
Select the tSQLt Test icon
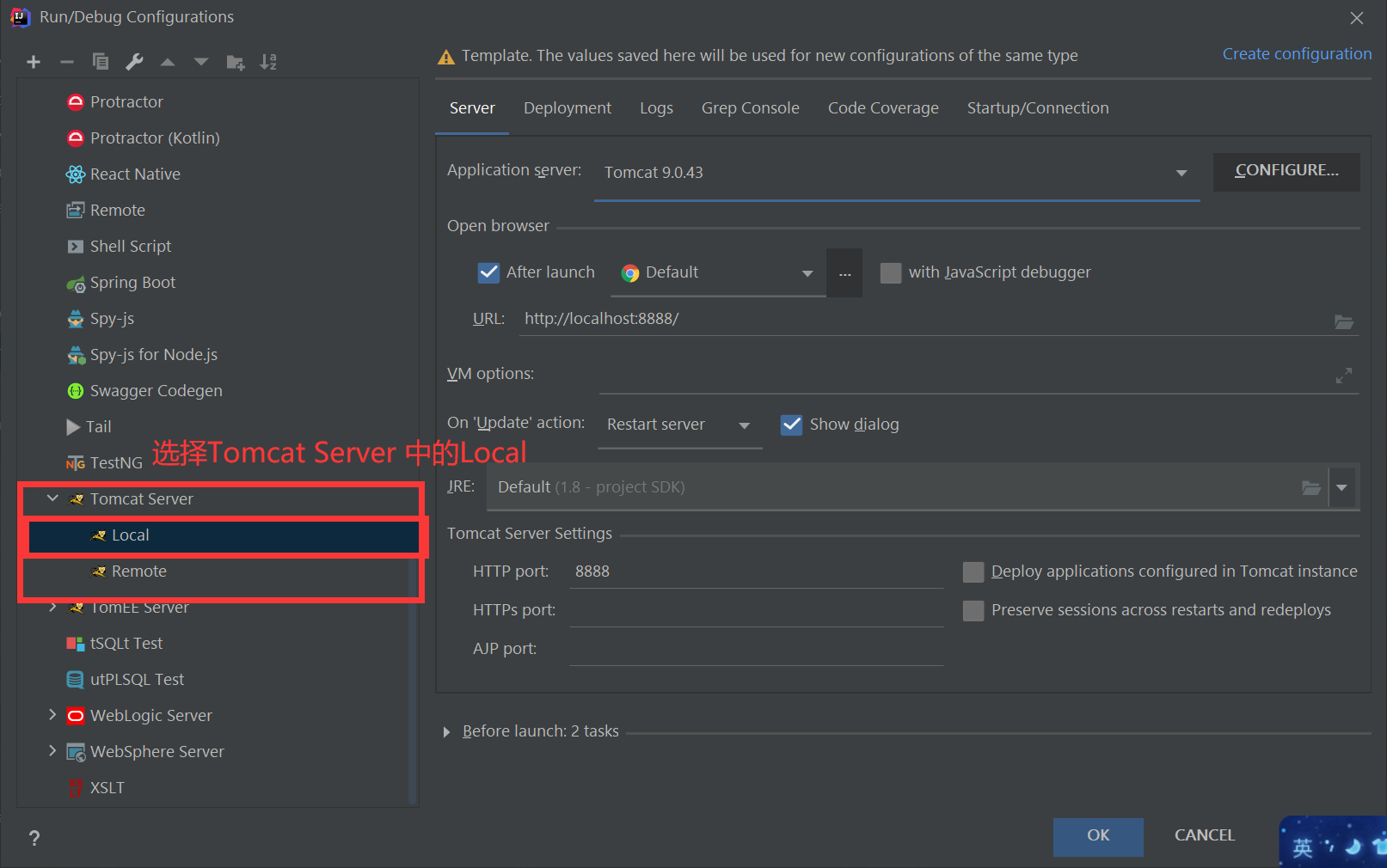tap(76, 644)
